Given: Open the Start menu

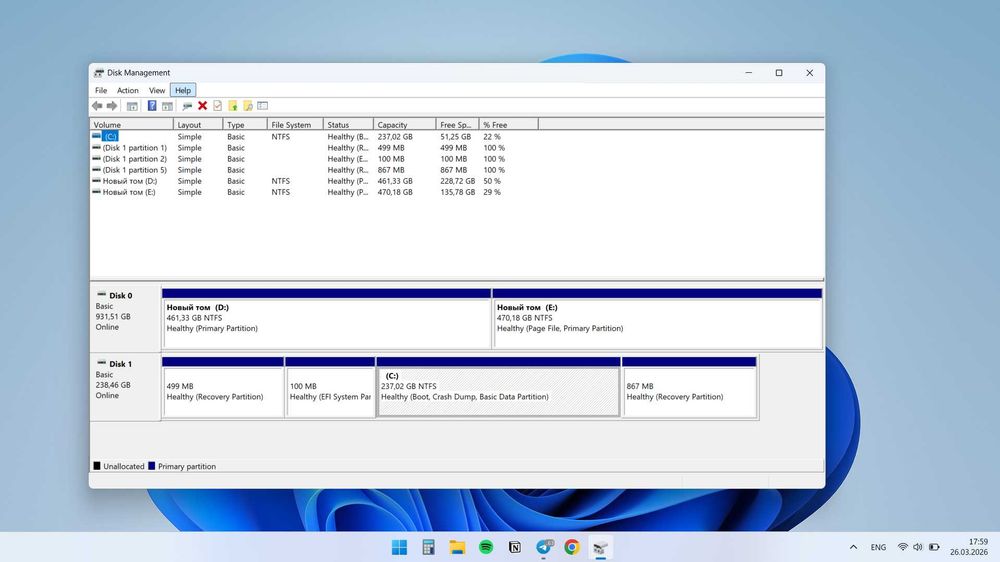Looking at the screenshot, I should pos(399,547).
